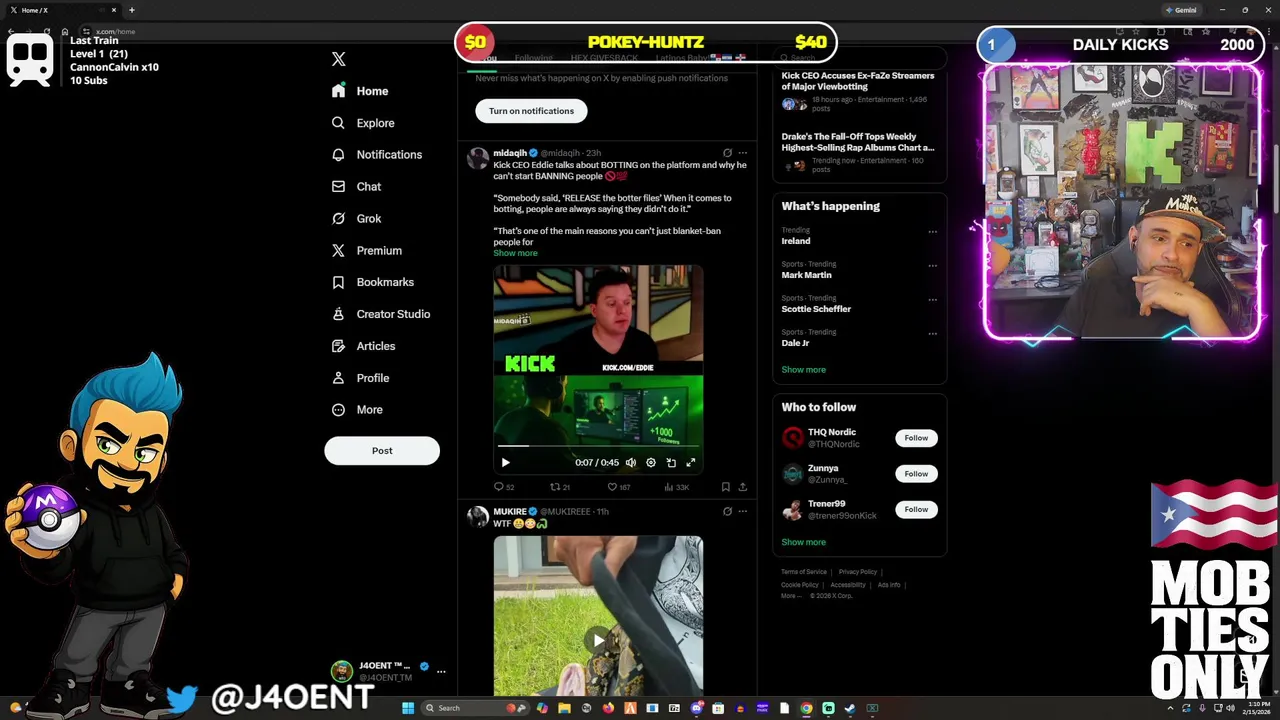Repost the midaqih tweet
The width and height of the screenshot is (1280, 720).
pos(555,487)
